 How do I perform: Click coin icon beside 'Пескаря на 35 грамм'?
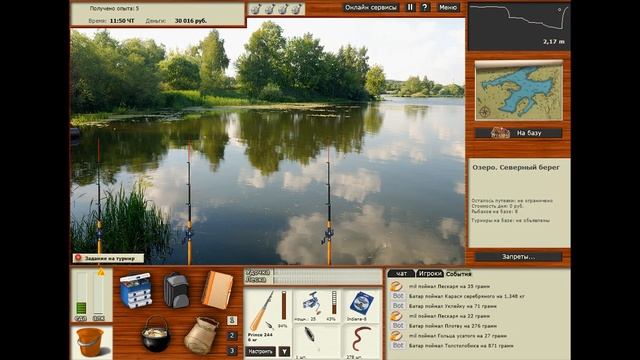pyautogui.click(x=396, y=286)
